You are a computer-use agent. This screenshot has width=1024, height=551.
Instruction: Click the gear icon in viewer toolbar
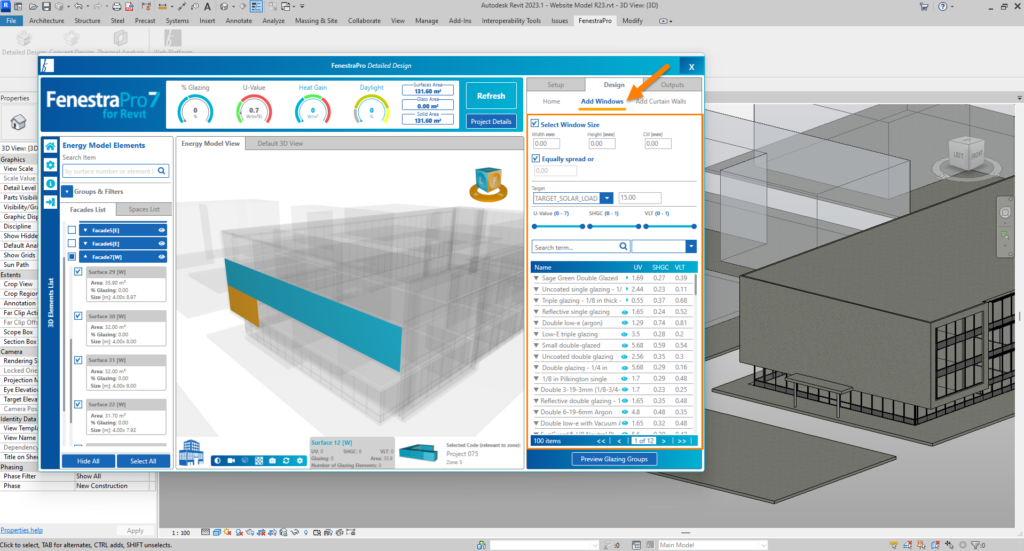tap(300, 461)
